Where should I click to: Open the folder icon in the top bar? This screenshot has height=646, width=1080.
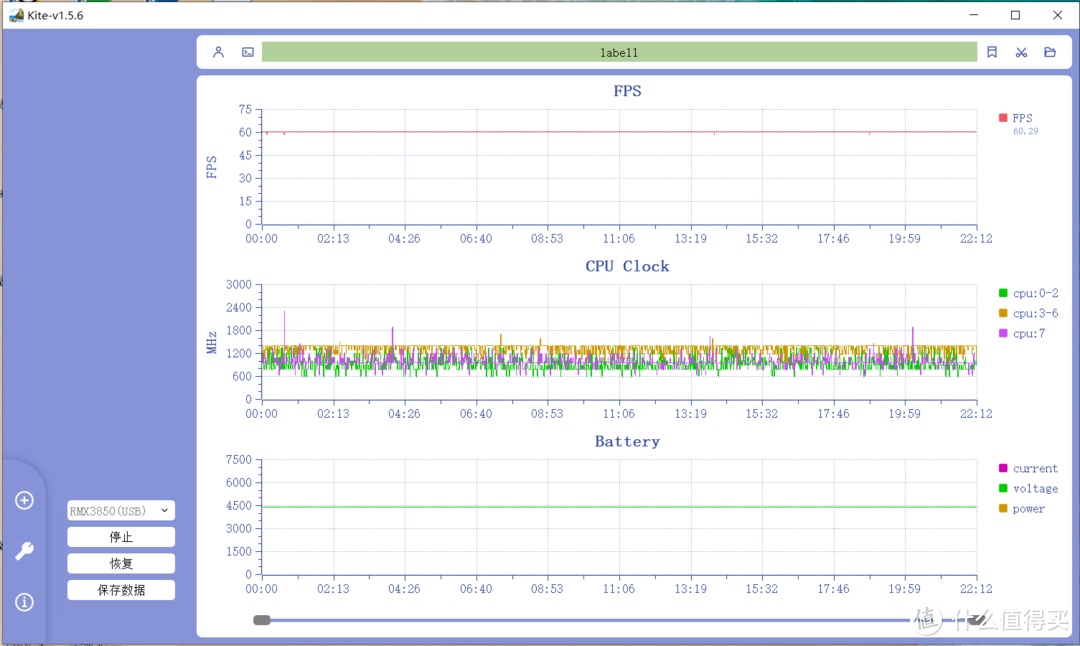coord(1050,52)
